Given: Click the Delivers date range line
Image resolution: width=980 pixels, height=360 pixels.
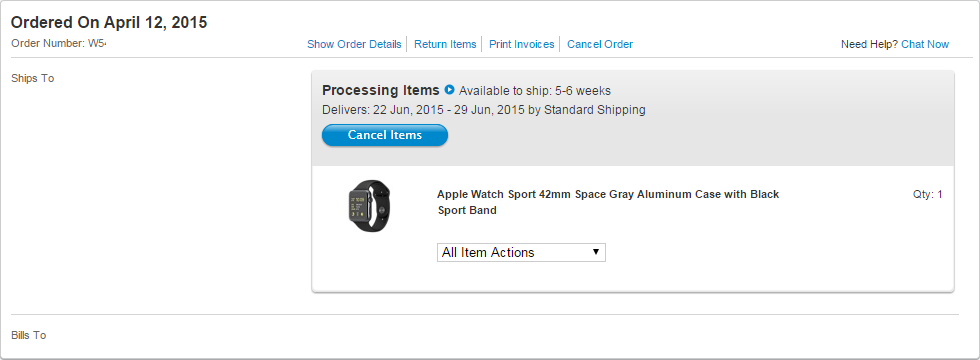Looking at the screenshot, I should (x=484, y=110).
